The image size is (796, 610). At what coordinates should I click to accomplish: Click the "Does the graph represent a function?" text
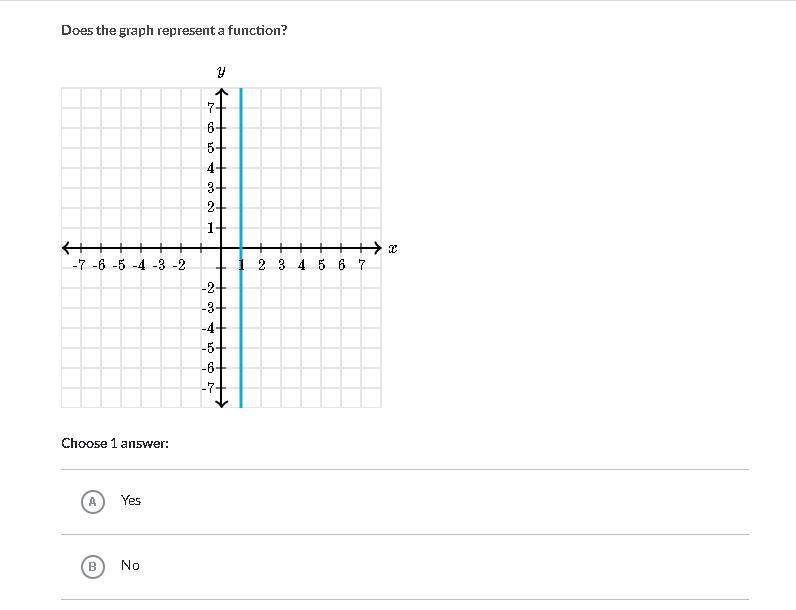174,30
